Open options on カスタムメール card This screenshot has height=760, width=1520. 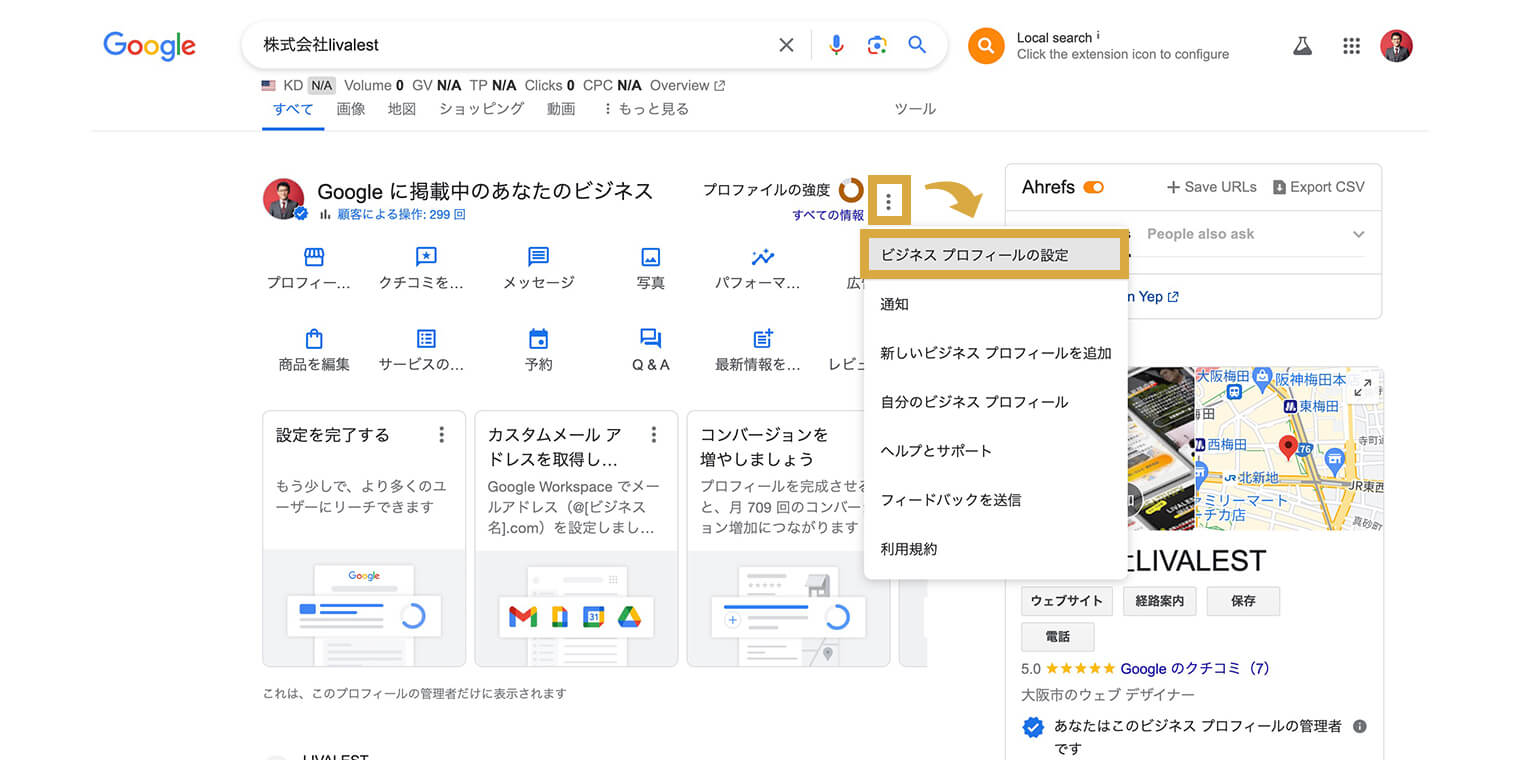(653, 435)
